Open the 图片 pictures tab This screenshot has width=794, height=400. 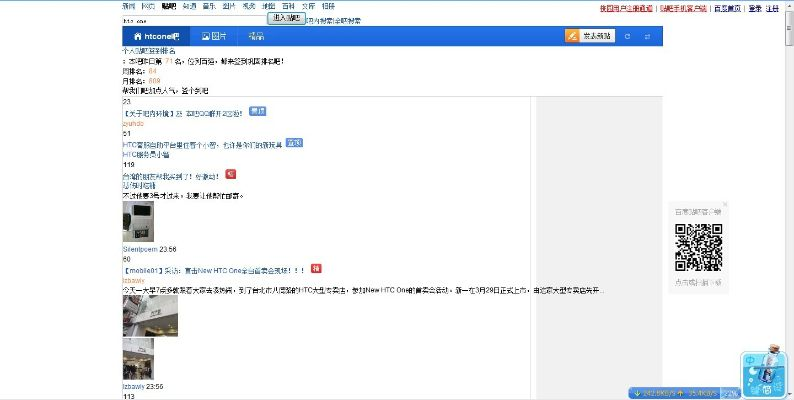[214, 36]
